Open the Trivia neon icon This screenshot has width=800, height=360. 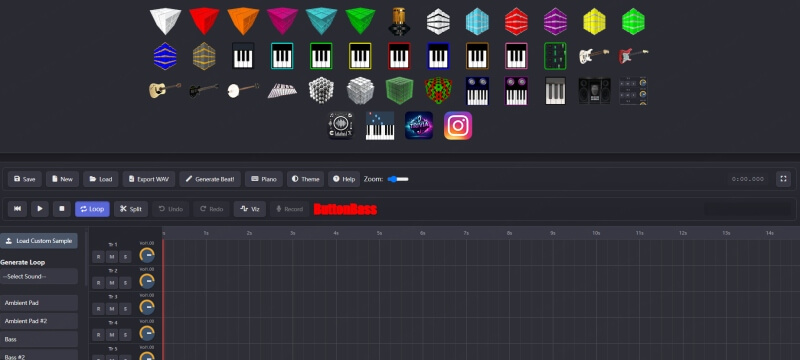419,126
